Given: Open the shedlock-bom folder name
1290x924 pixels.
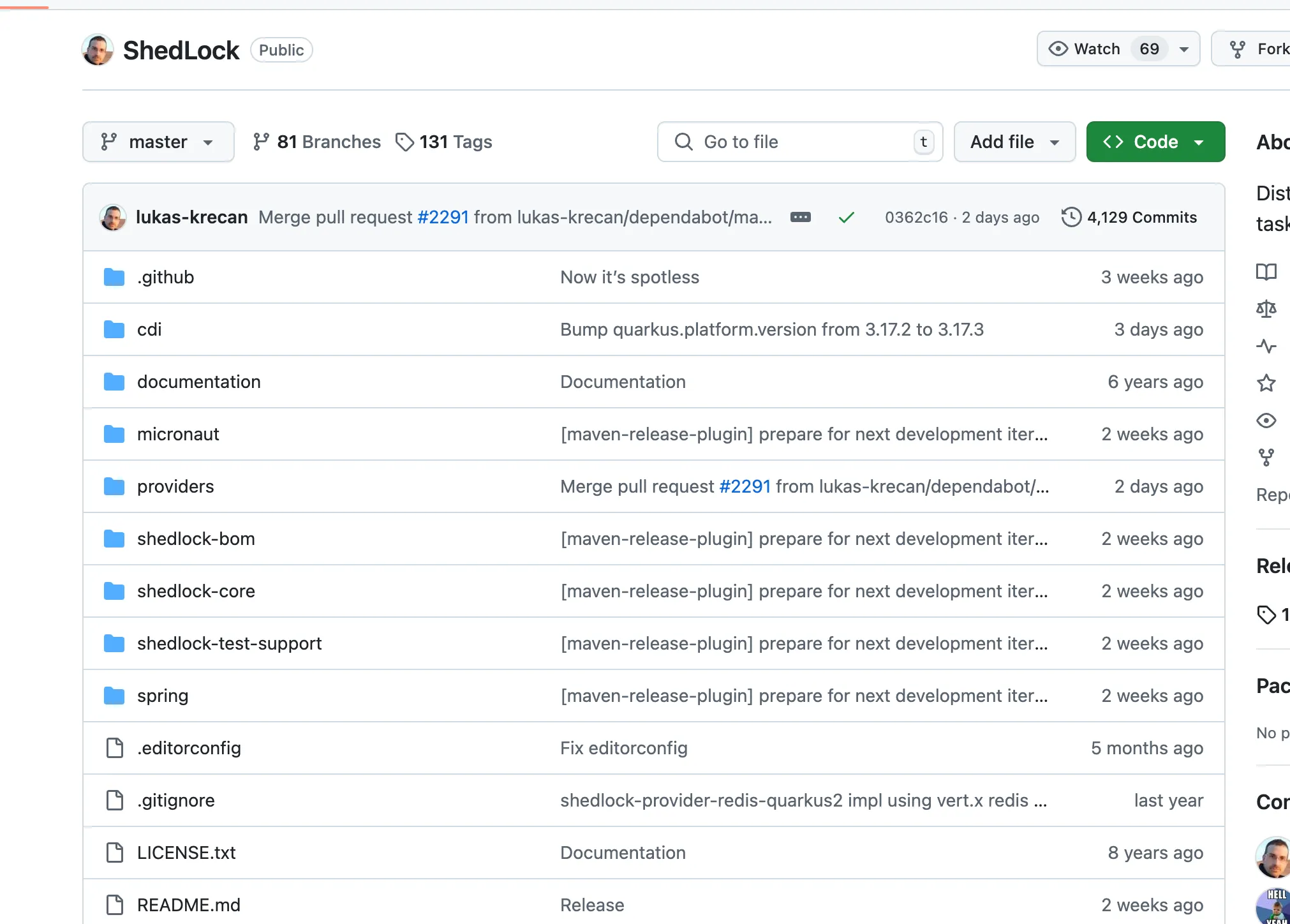Looking at the screenshot, I should tap(196, 539).
